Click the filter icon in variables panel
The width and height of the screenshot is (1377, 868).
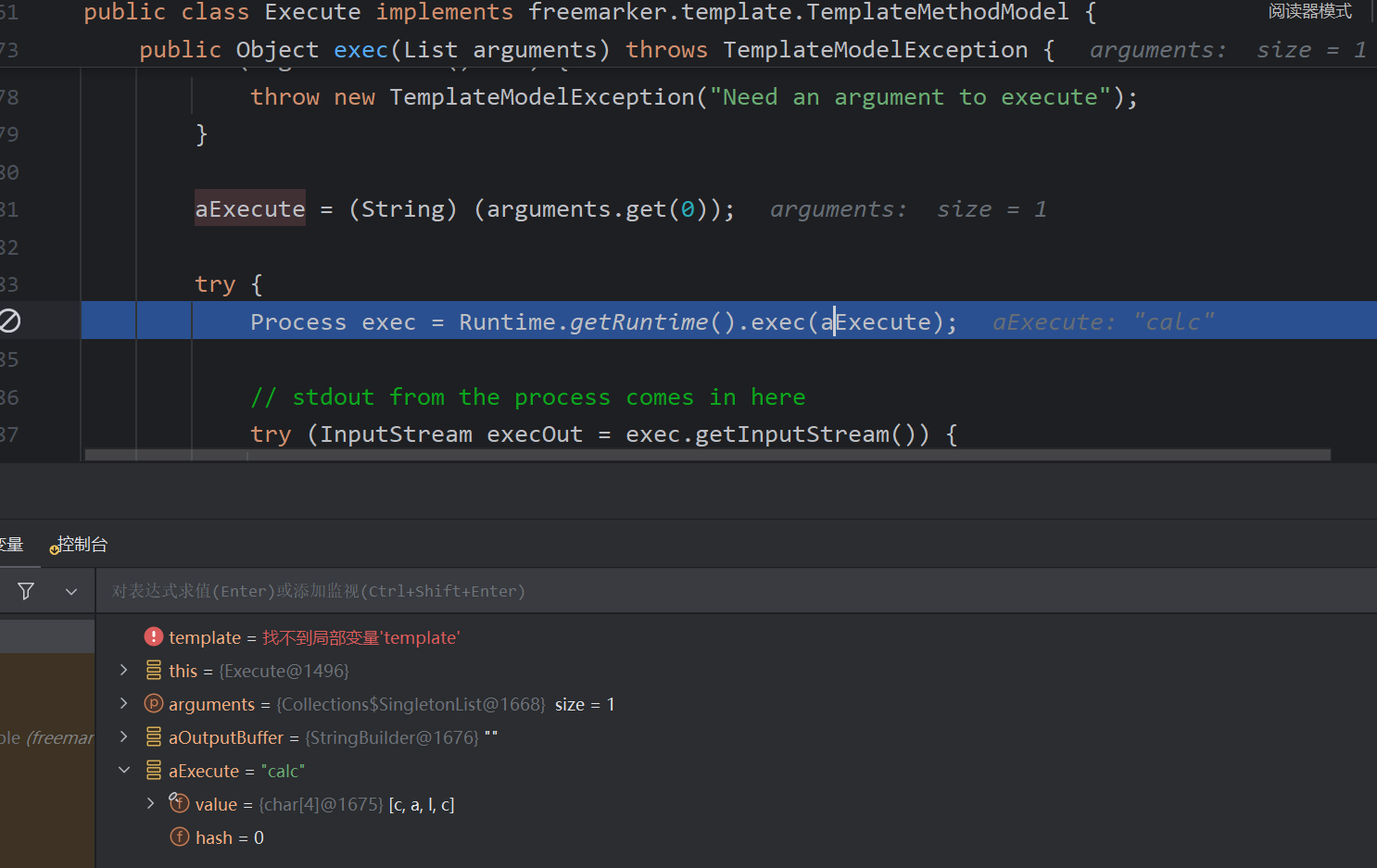[x=26, y=591]
